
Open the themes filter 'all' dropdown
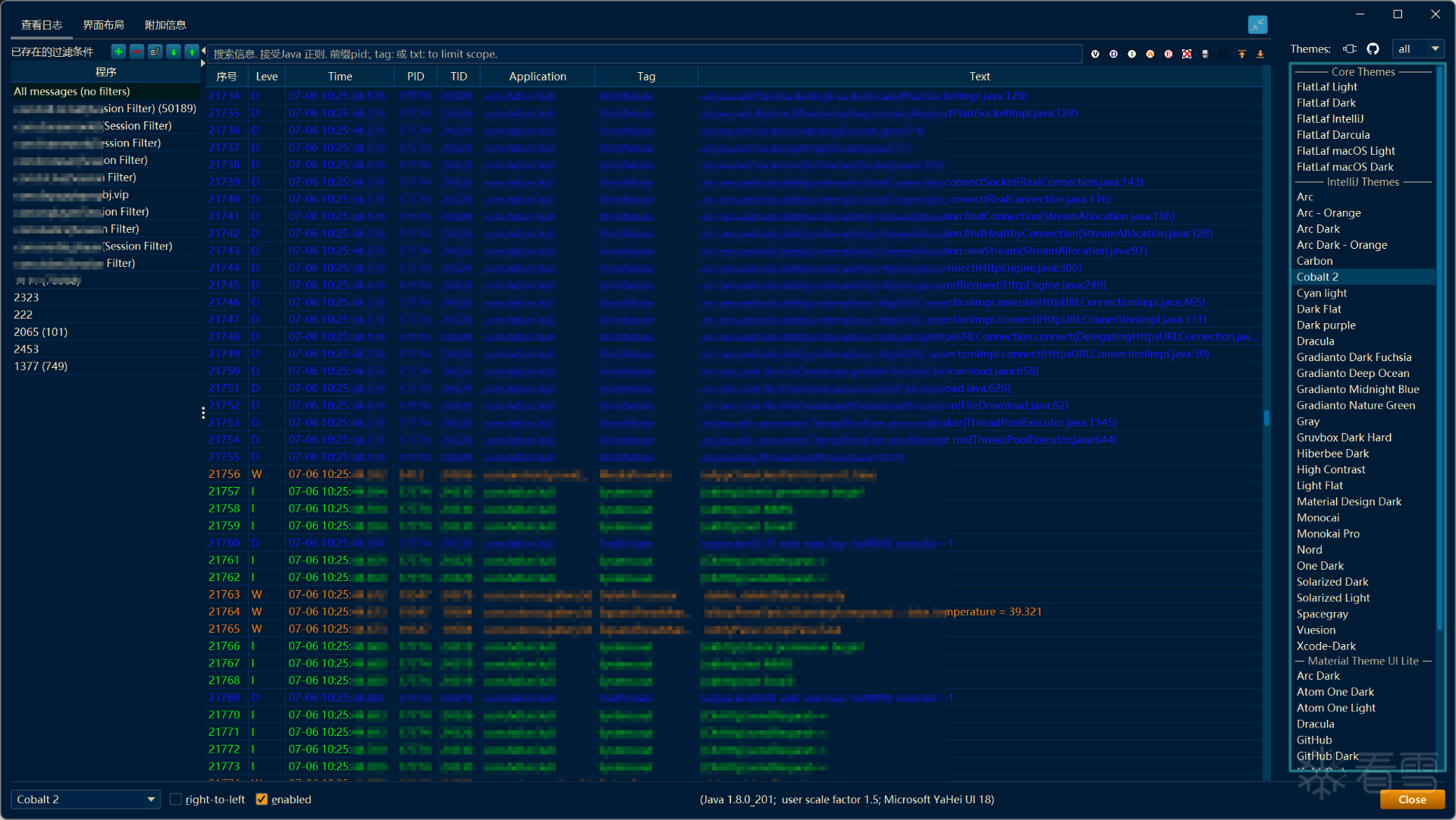tap(1418, 49)
